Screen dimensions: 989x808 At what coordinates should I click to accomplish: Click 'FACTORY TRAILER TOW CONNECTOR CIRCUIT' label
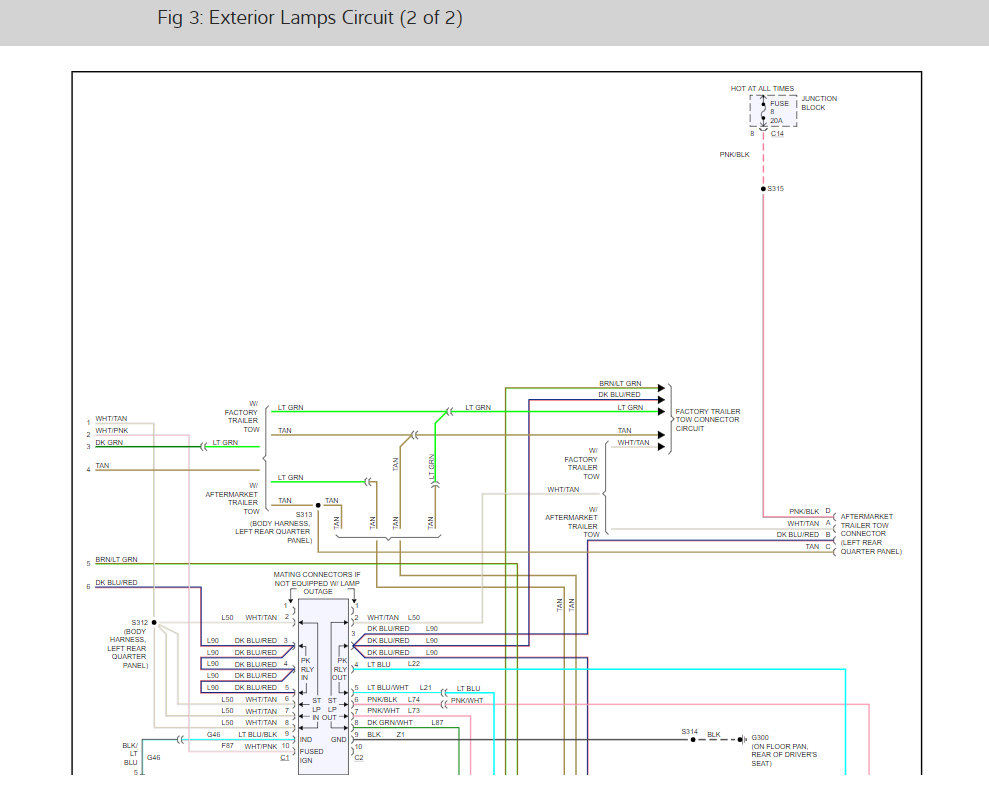coord(708,420)
